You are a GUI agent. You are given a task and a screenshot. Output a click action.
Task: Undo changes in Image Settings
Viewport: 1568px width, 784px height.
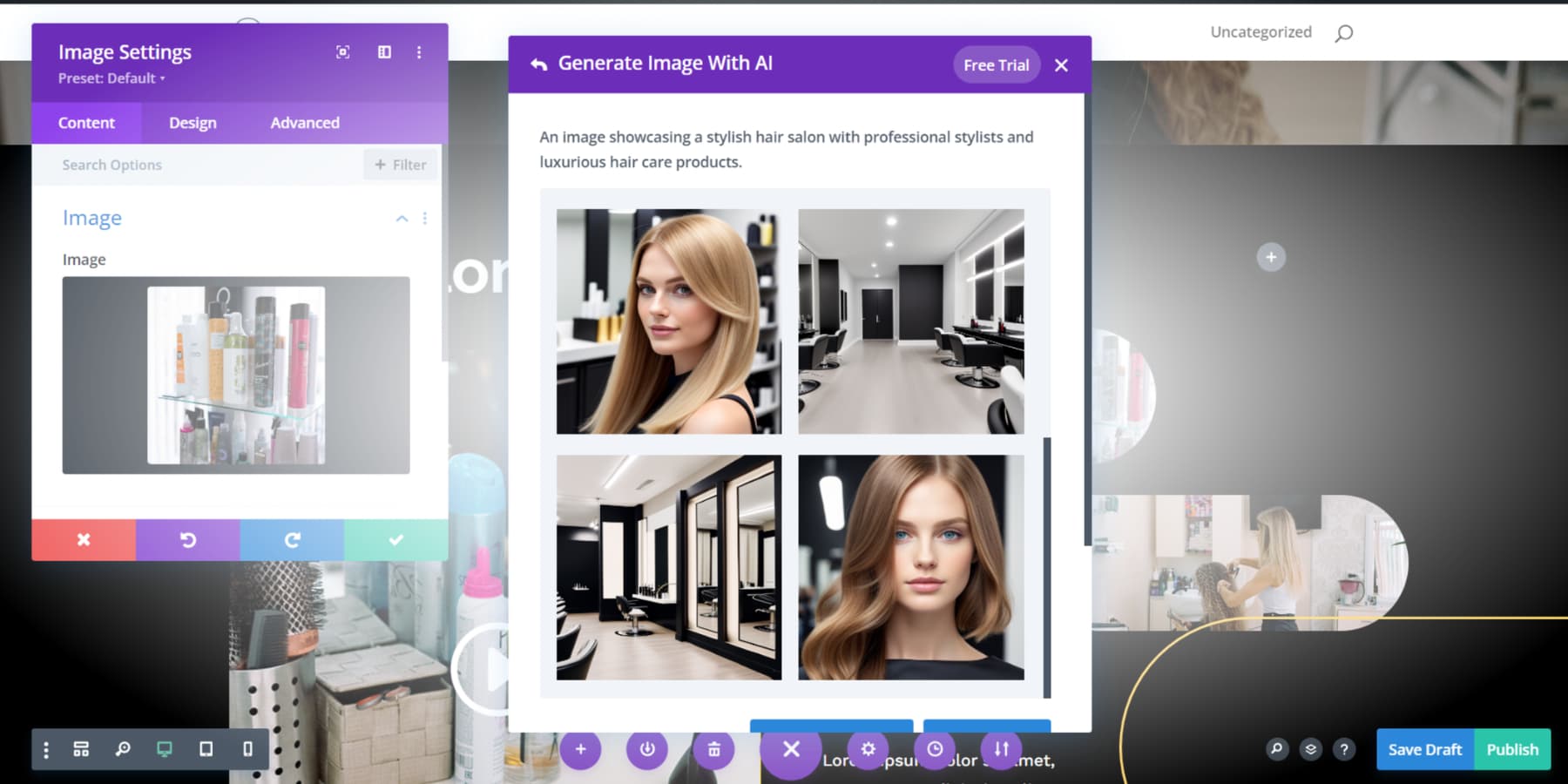[x=187, y=539]
